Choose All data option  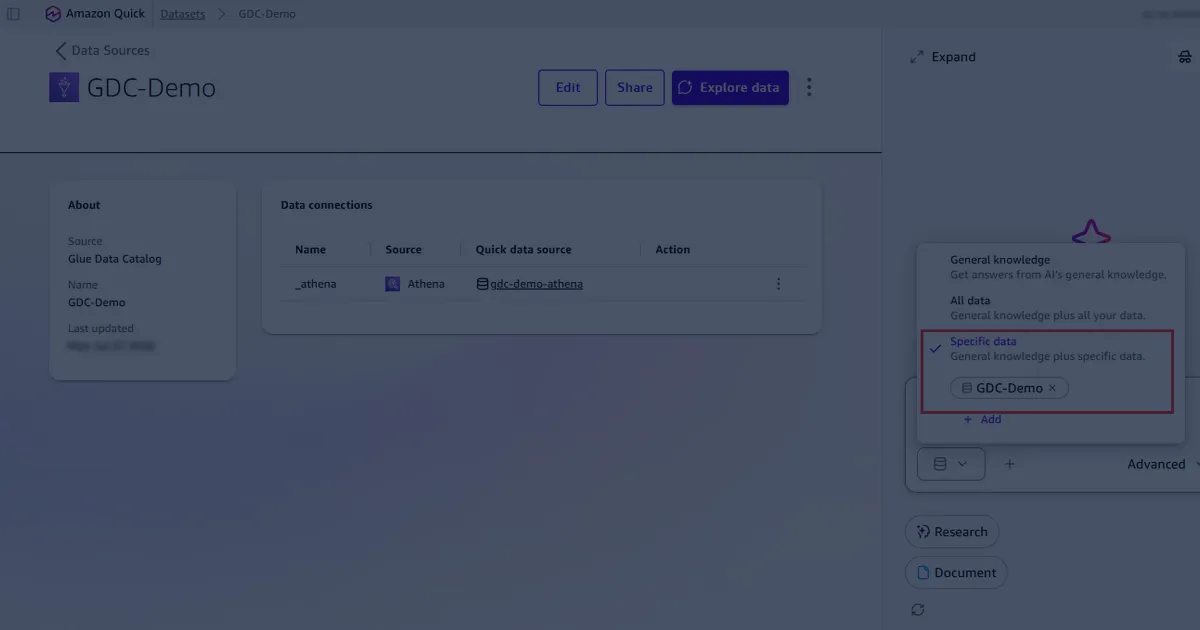[x=1050, y=308]
